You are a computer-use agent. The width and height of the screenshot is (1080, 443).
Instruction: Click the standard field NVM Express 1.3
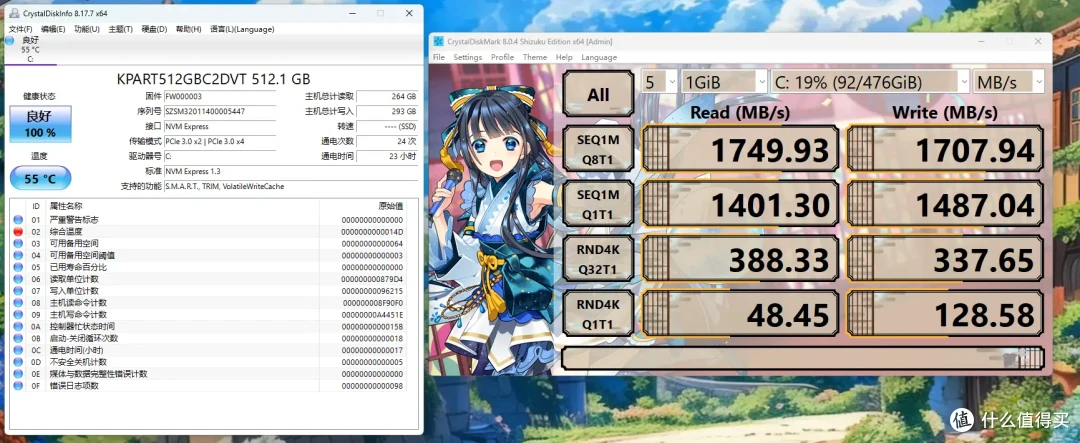coord(290,171)
